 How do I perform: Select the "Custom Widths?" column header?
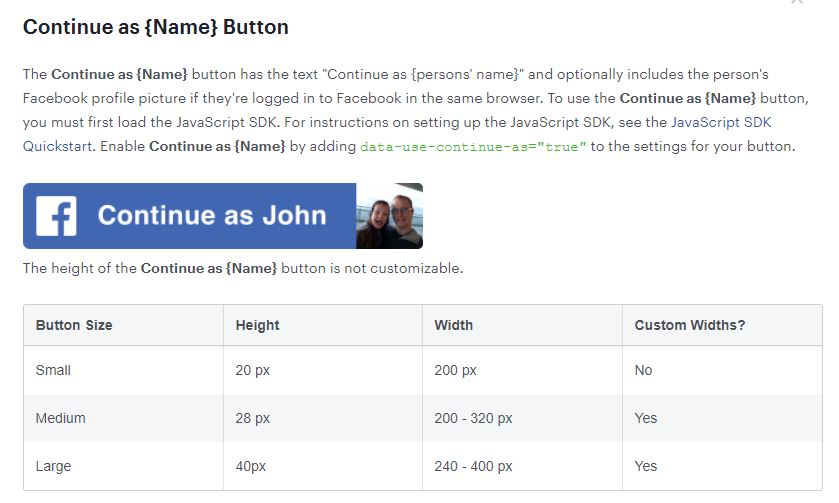point(690,325)
